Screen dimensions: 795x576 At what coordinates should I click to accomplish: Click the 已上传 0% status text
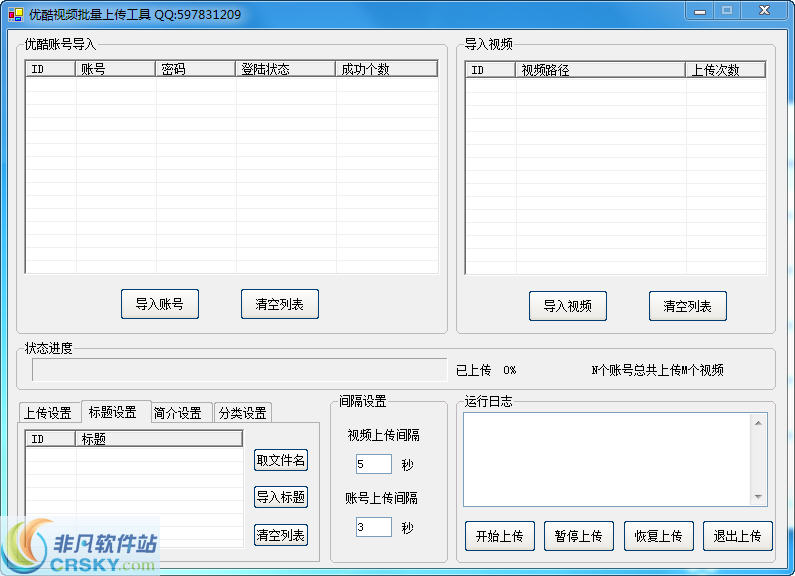coord(486,370)
